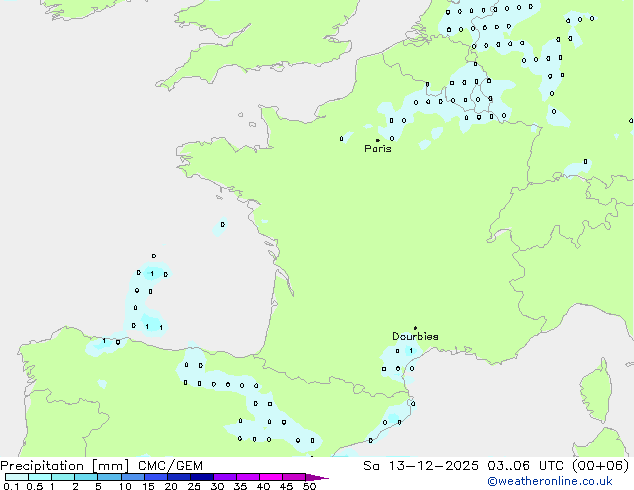Click the Dourbies location dot marker
The width and height of the screenshot is (634, 490).
click(x=415, y=328)
